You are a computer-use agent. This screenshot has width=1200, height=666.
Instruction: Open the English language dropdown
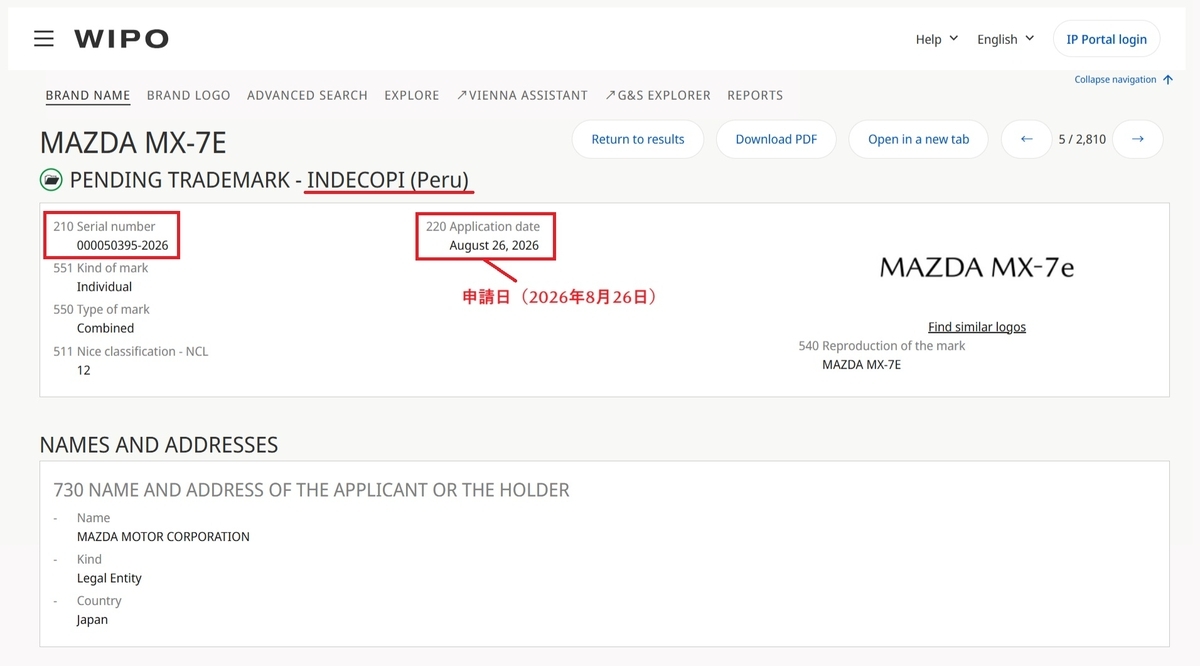tap(1006, 39)
